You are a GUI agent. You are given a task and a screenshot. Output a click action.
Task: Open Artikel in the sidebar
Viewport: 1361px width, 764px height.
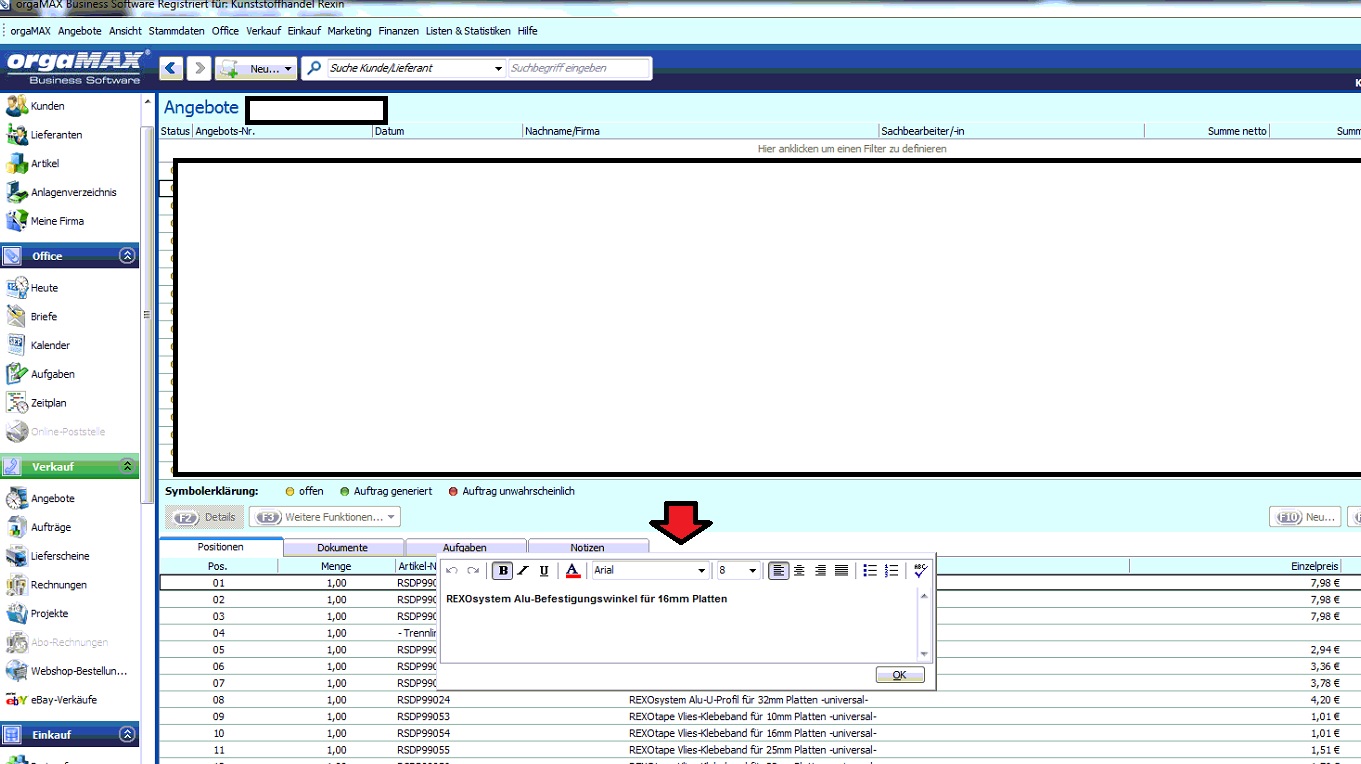pyautogui.click(x=33, y=164)
